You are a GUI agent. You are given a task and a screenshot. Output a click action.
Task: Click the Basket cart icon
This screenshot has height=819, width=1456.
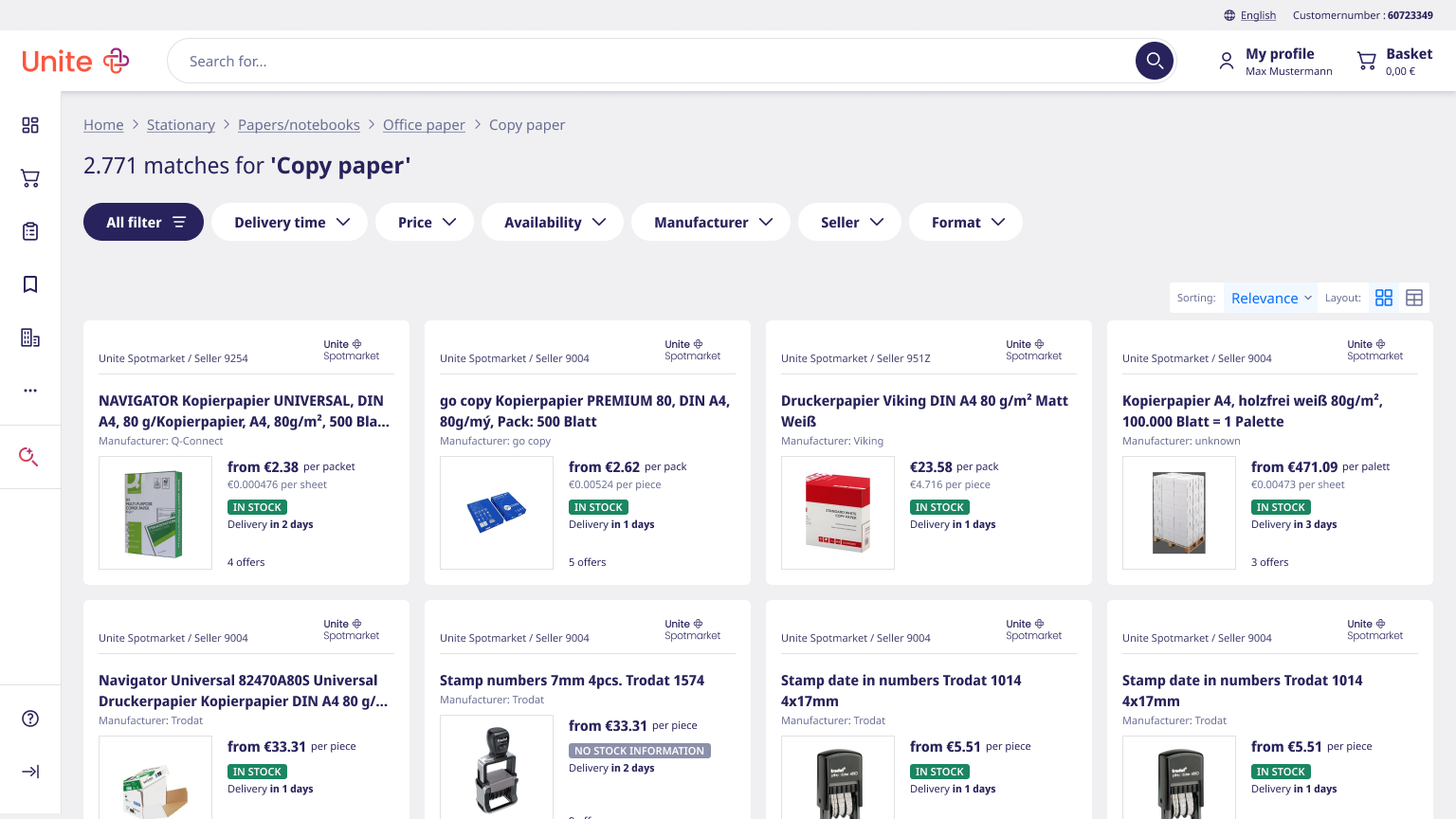1367,62
